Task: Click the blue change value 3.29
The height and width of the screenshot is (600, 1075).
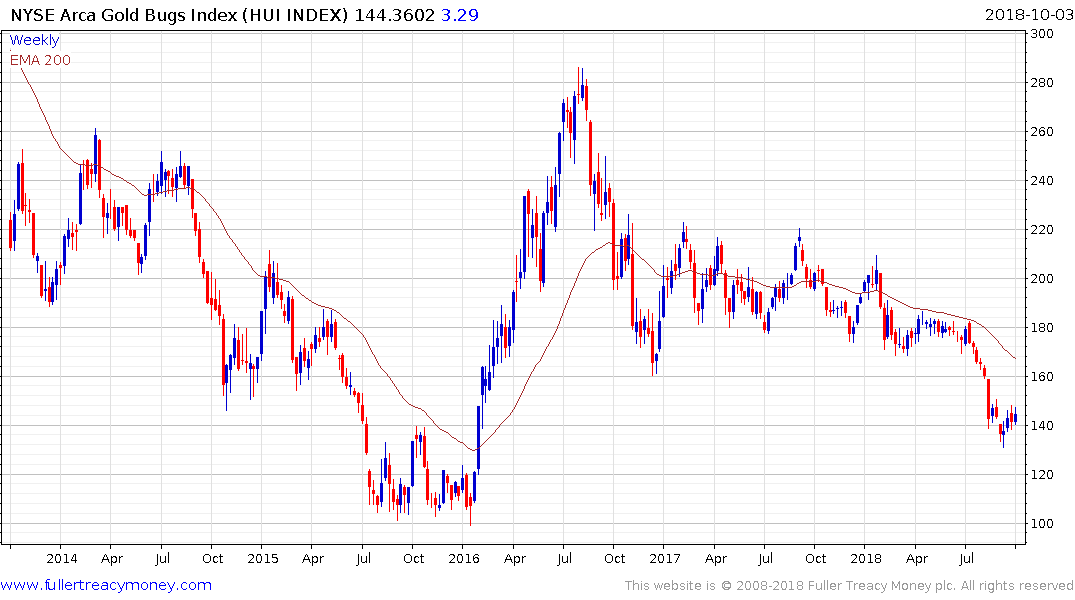Action: [x=459, y=14]
